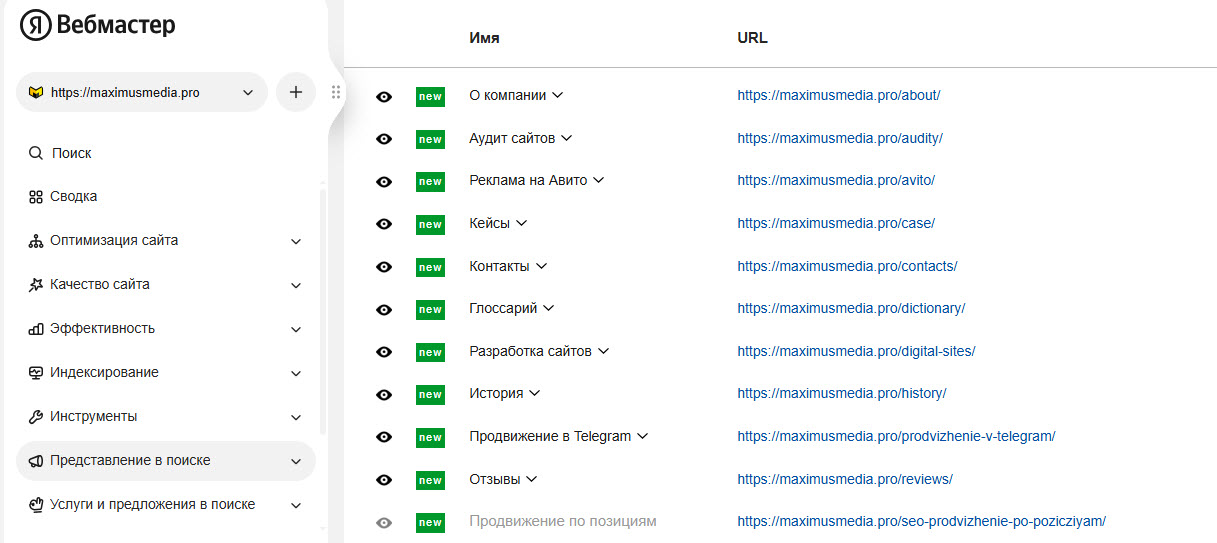Hide the Кейсы row with eye icon

point(383,224)
